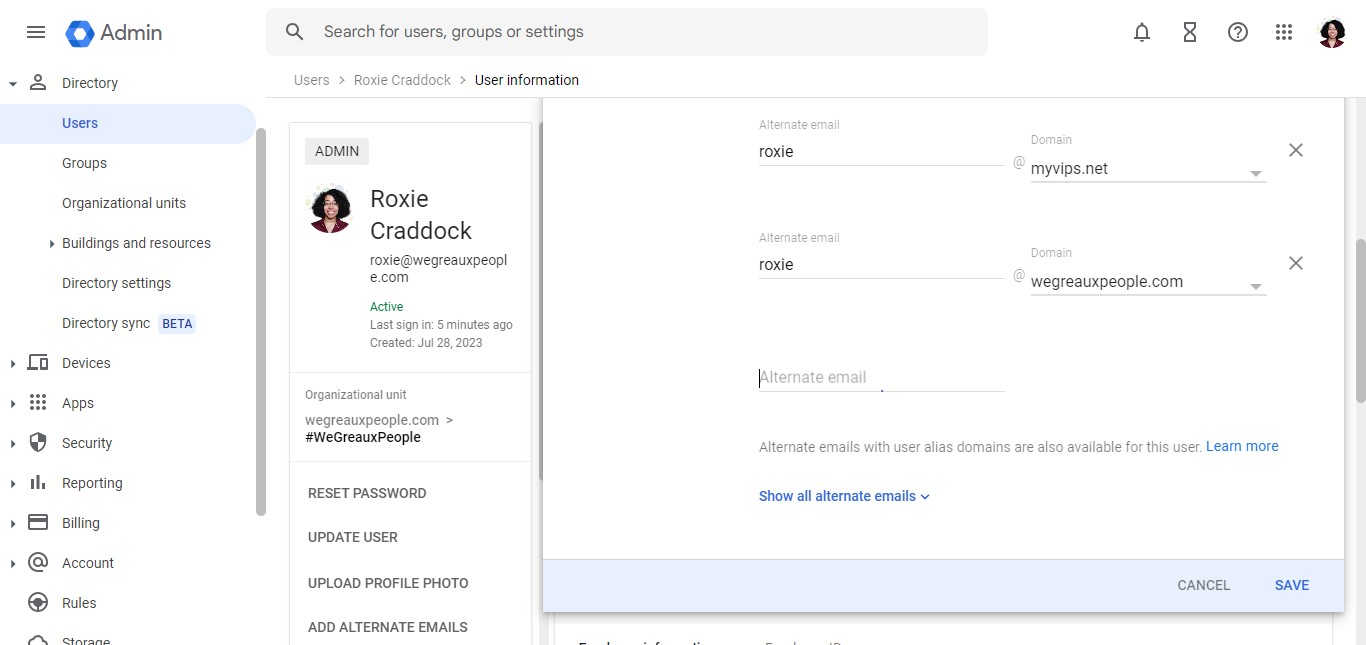This screenshot has width=1366, height=645.
Task: Open the Google apps grid icon
Action: click(x=1285, y=32)
